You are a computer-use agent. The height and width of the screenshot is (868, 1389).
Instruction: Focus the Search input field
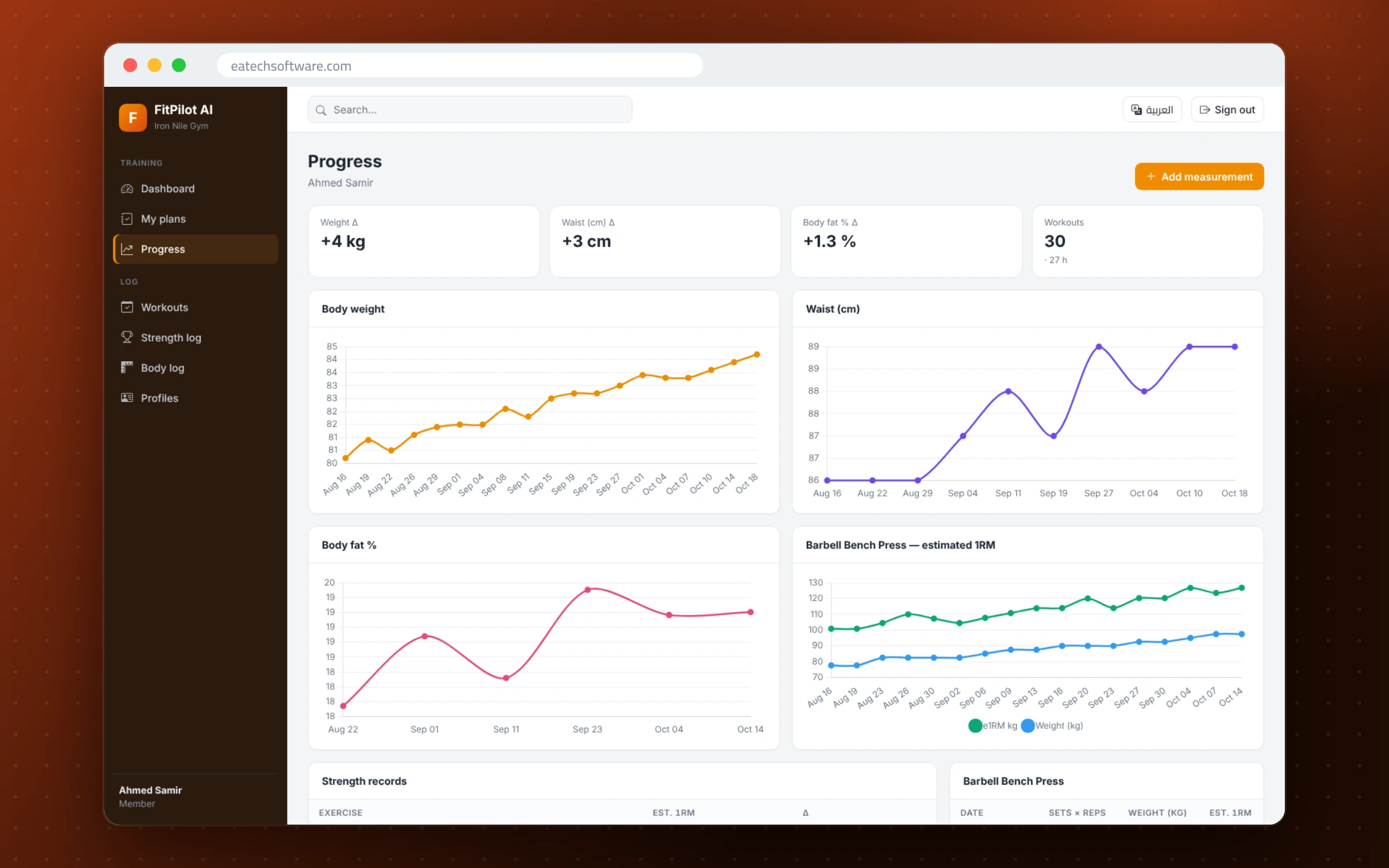(x=470, y=109)
